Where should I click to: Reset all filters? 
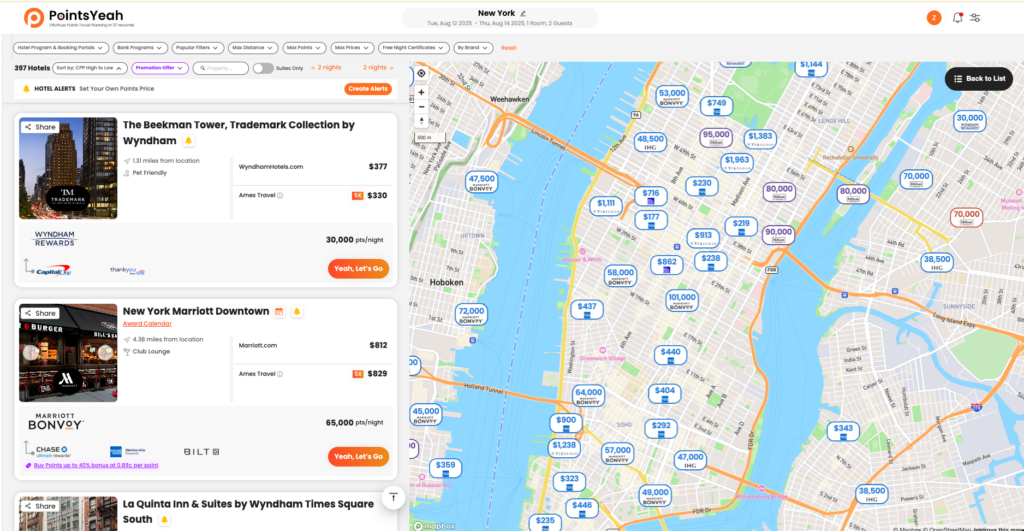(x=508, y=48)
